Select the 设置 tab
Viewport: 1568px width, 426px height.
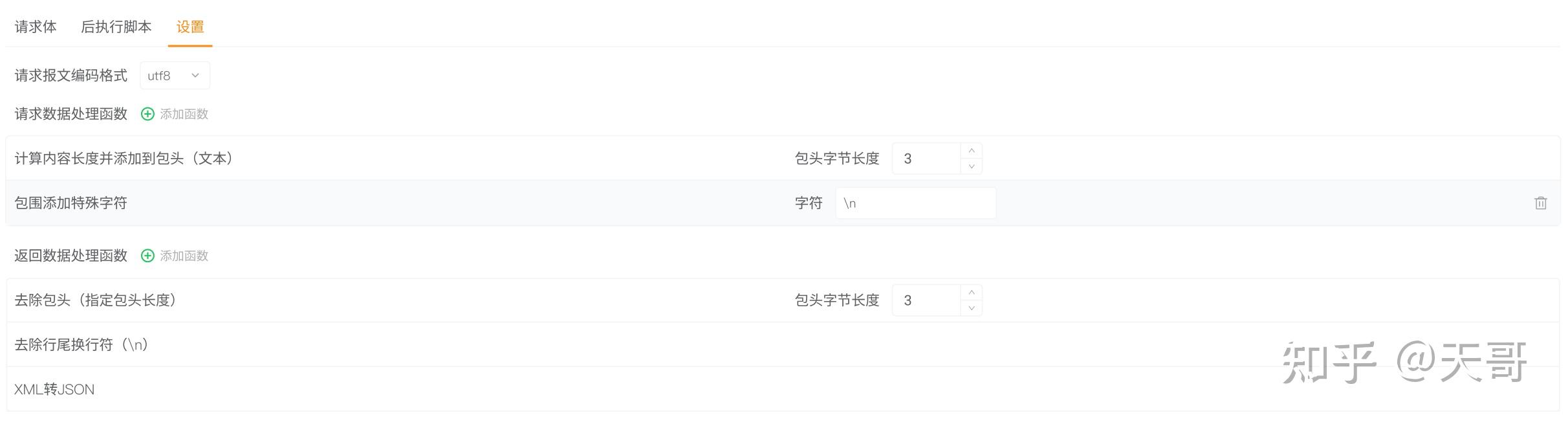pos(190,27)
